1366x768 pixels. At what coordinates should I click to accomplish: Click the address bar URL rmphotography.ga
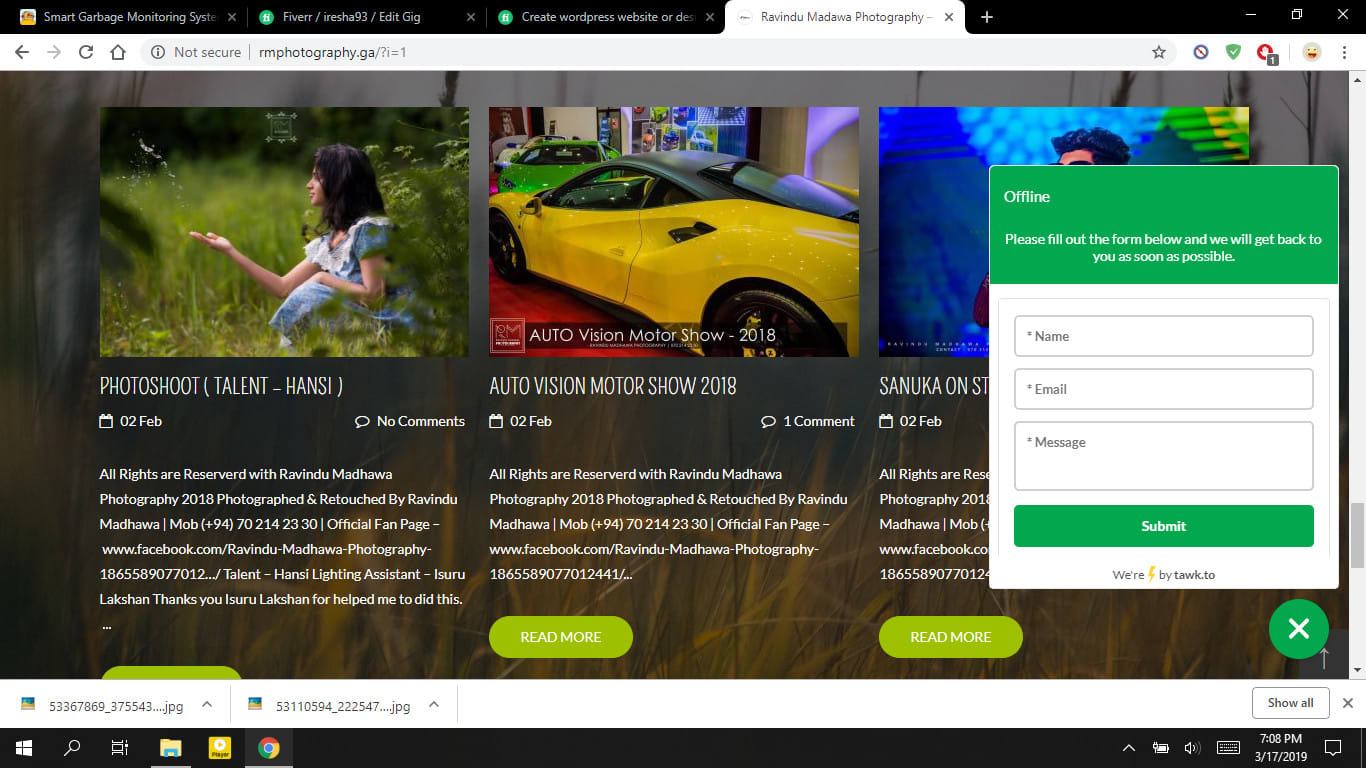333,52
